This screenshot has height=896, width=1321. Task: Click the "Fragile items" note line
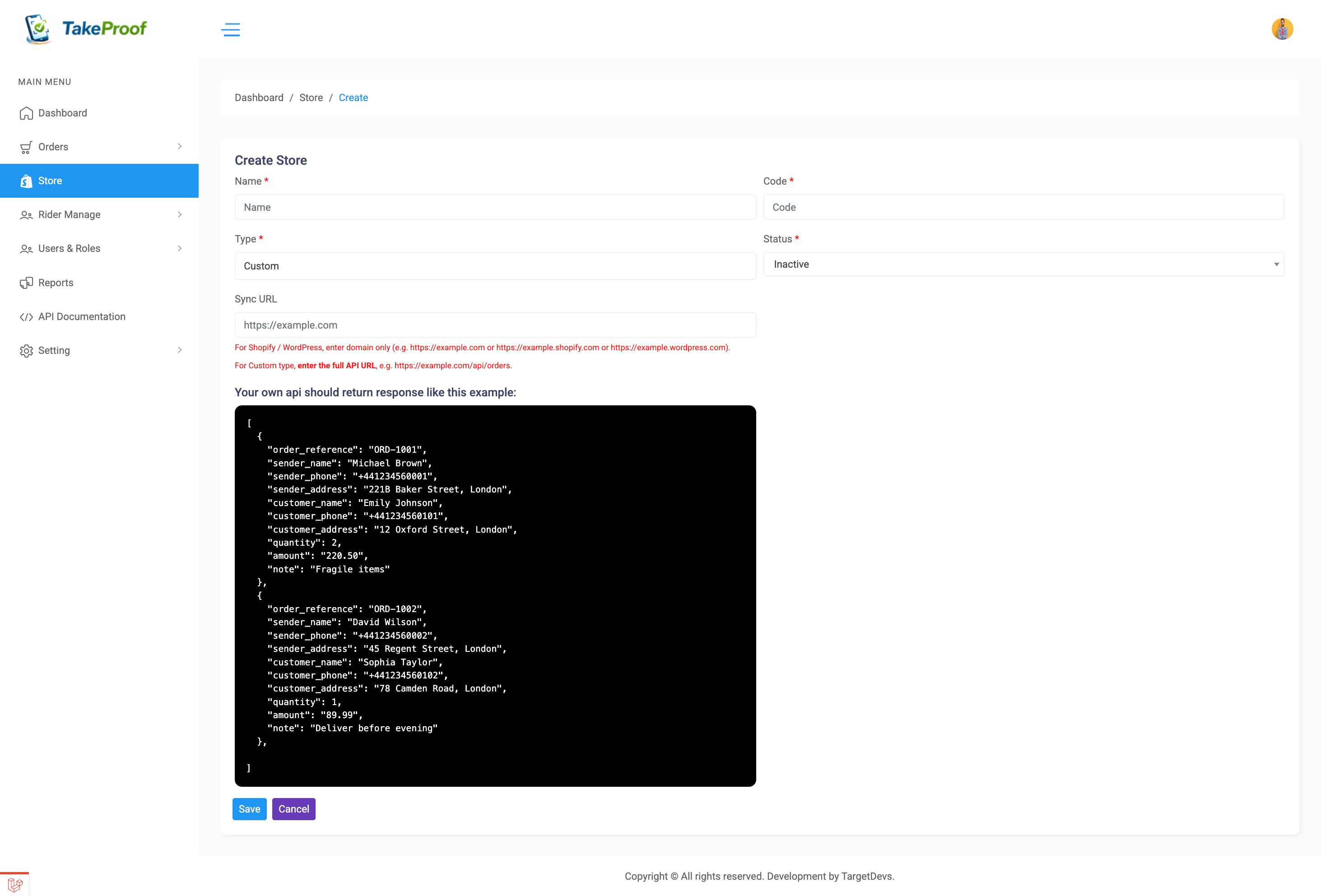329,569
